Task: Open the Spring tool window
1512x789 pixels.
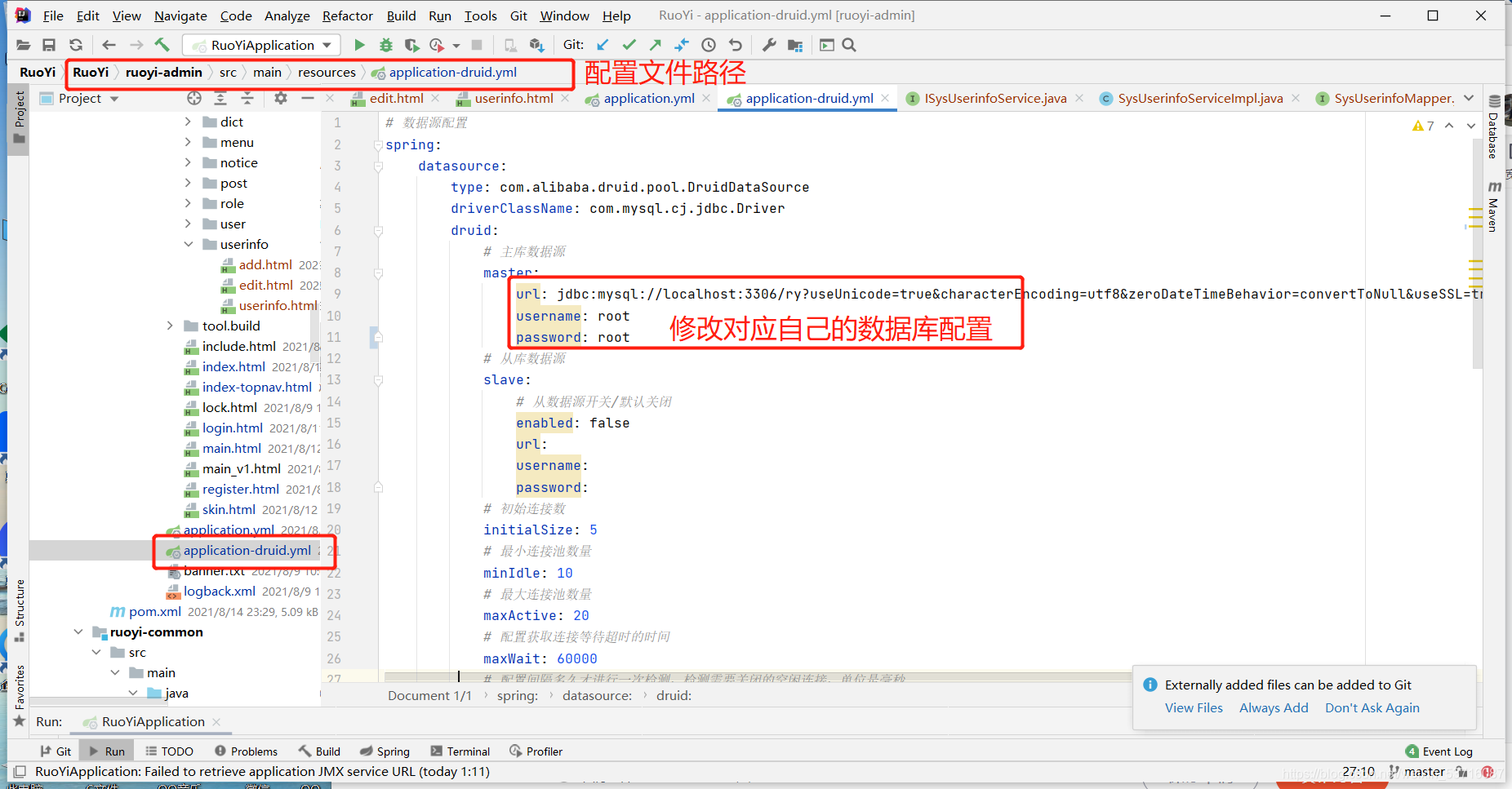Action: (x=385, y=751)
